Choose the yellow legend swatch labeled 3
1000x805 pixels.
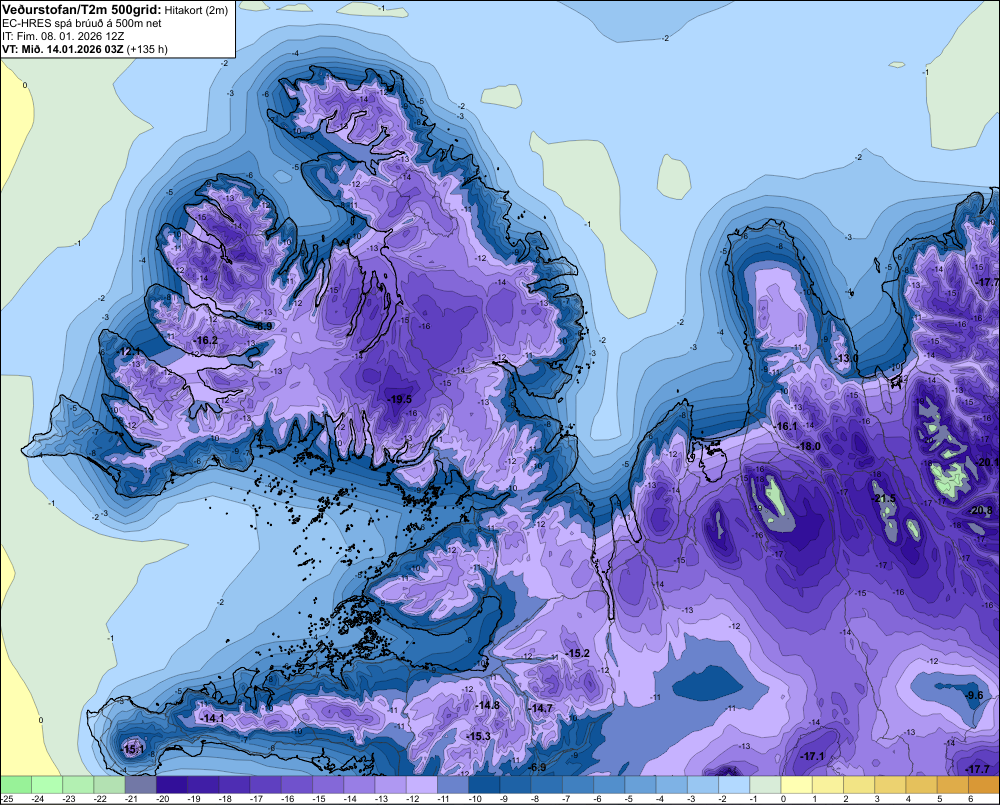coord(891,785)
